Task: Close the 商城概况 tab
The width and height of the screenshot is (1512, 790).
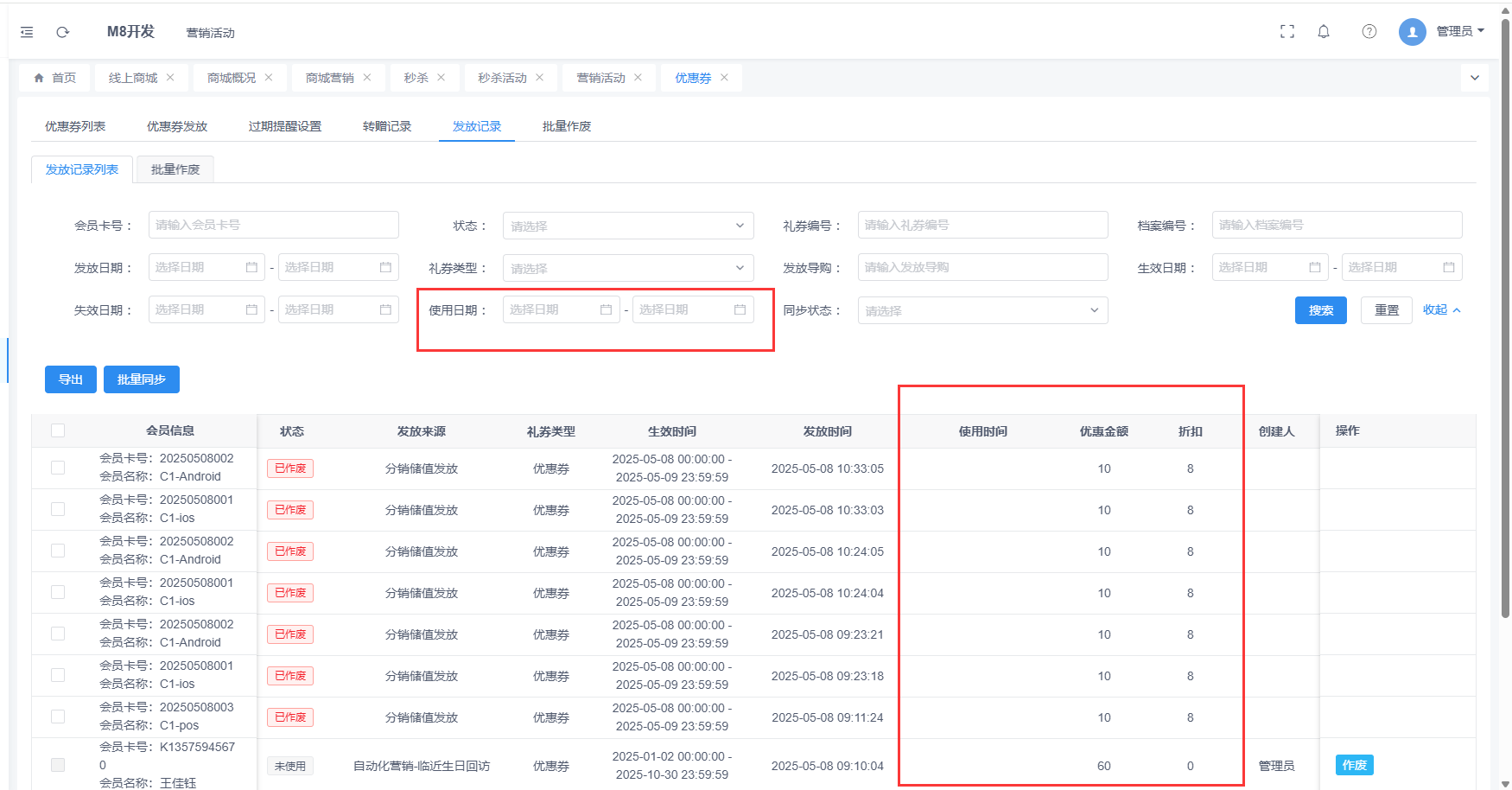Action: coord(269,78)
